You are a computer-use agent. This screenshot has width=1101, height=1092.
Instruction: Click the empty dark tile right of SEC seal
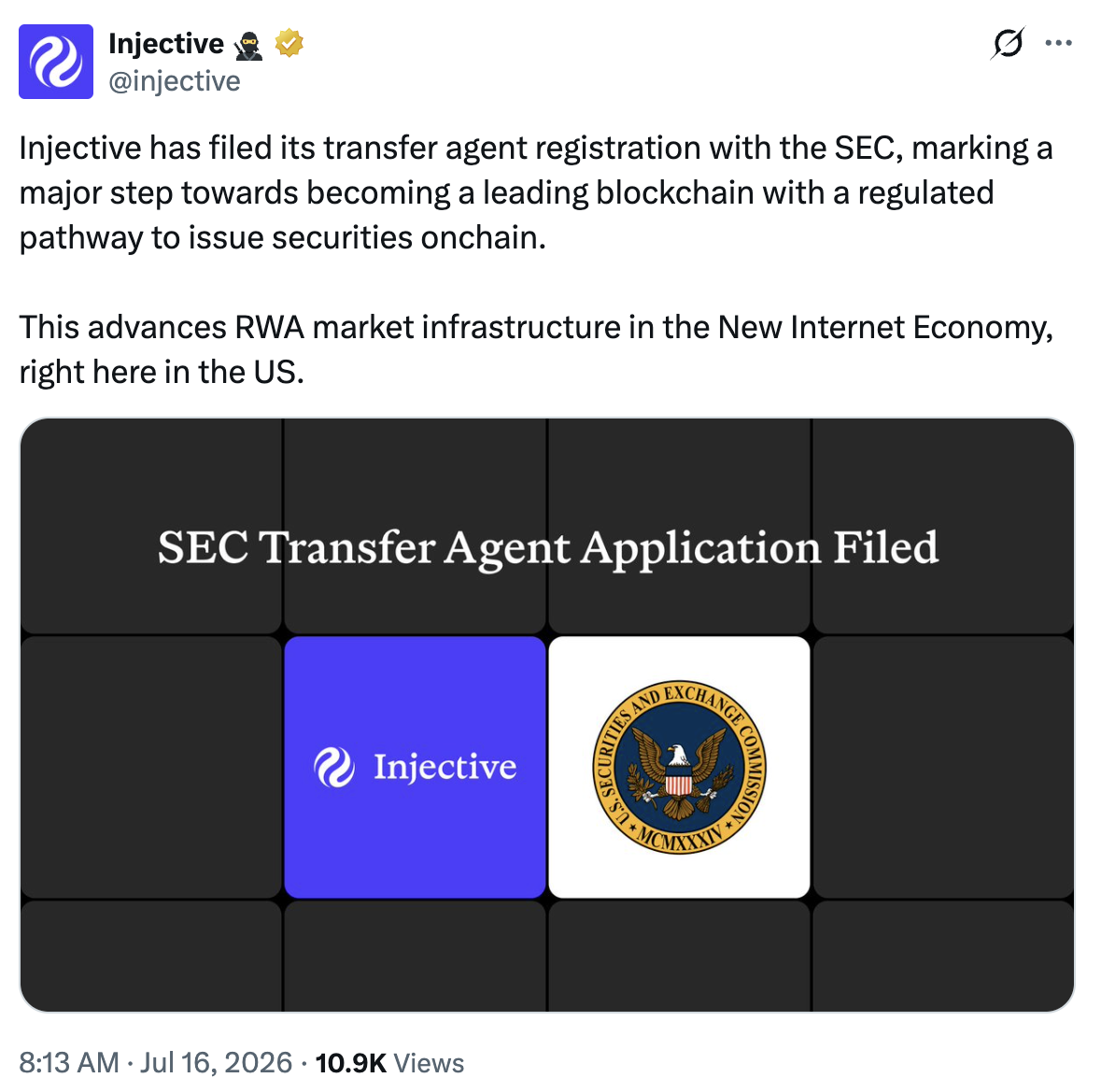click(x=943, y=767)
